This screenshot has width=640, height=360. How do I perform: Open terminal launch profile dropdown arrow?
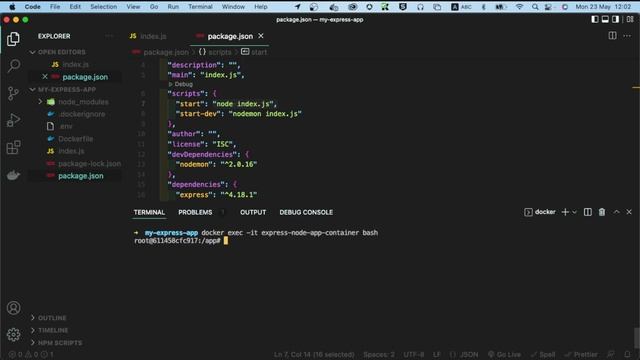click(574, 212)
